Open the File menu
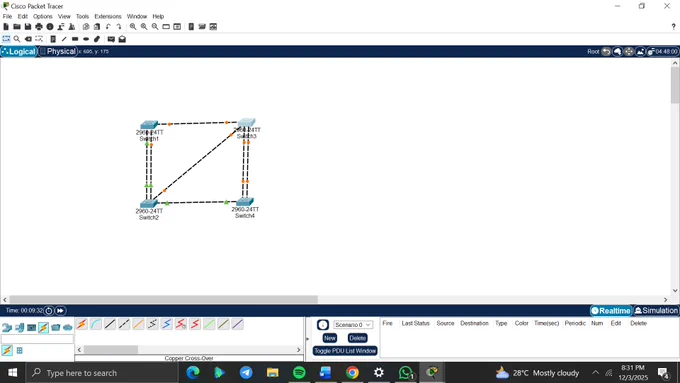 (x=7, y=16)
